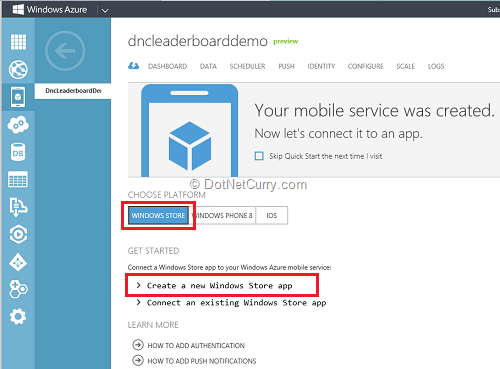500x369 pixels.
Task: Select Mobile Services phone icon in sidebar
Action: 18,97
